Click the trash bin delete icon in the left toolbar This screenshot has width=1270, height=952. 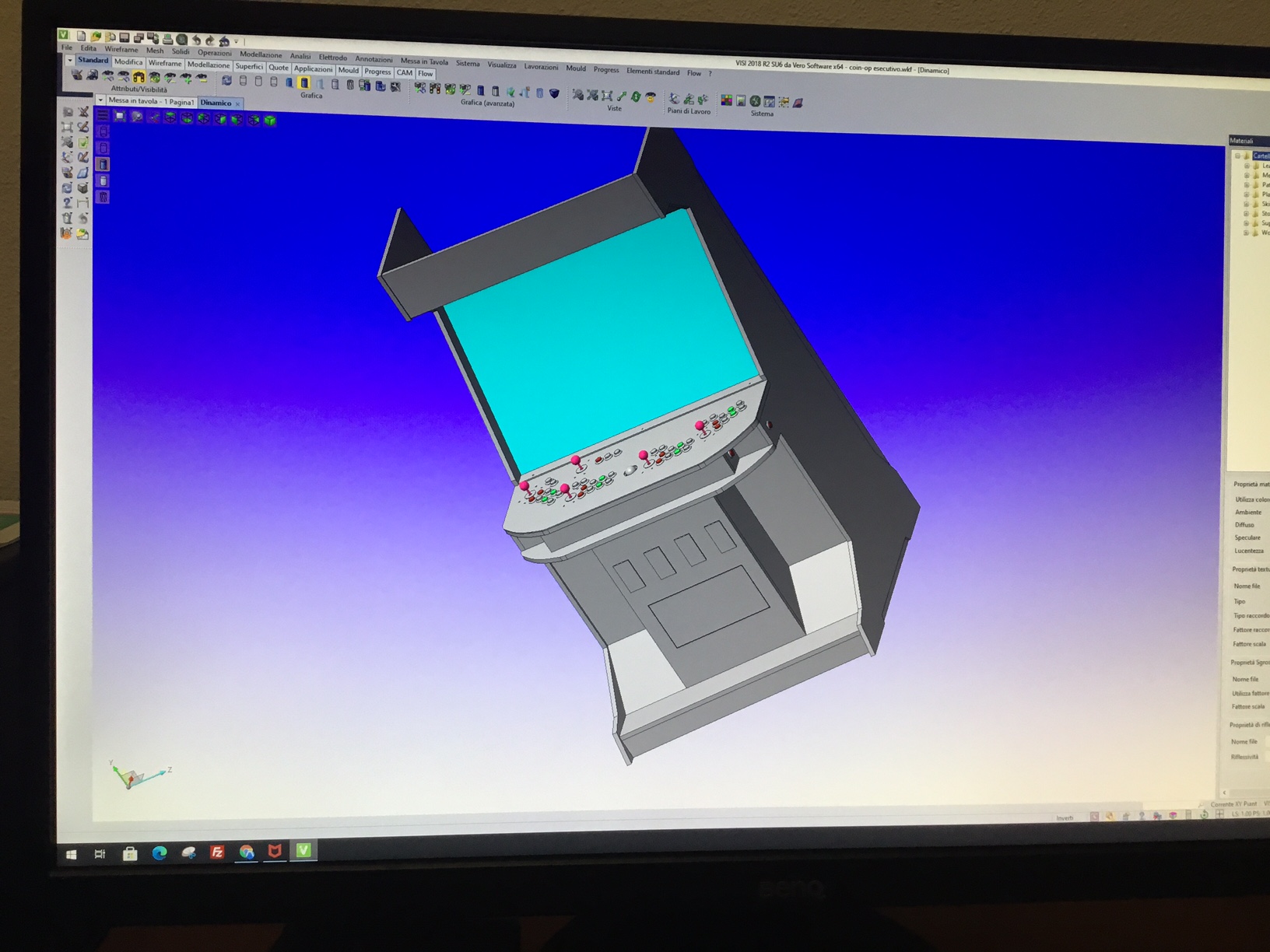coord(67,219)
